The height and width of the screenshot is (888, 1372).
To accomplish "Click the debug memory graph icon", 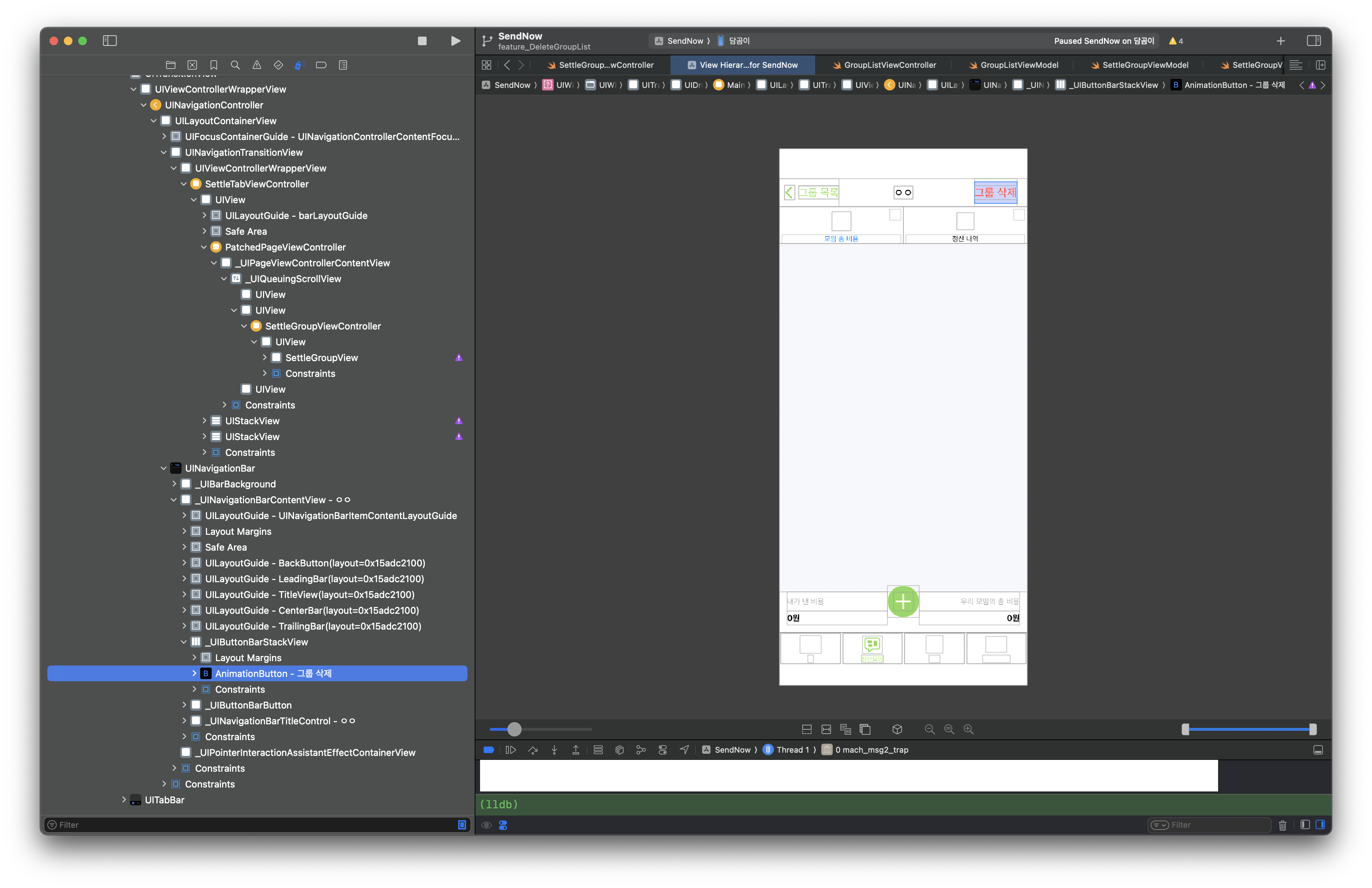I will click(x=641, y=749).
